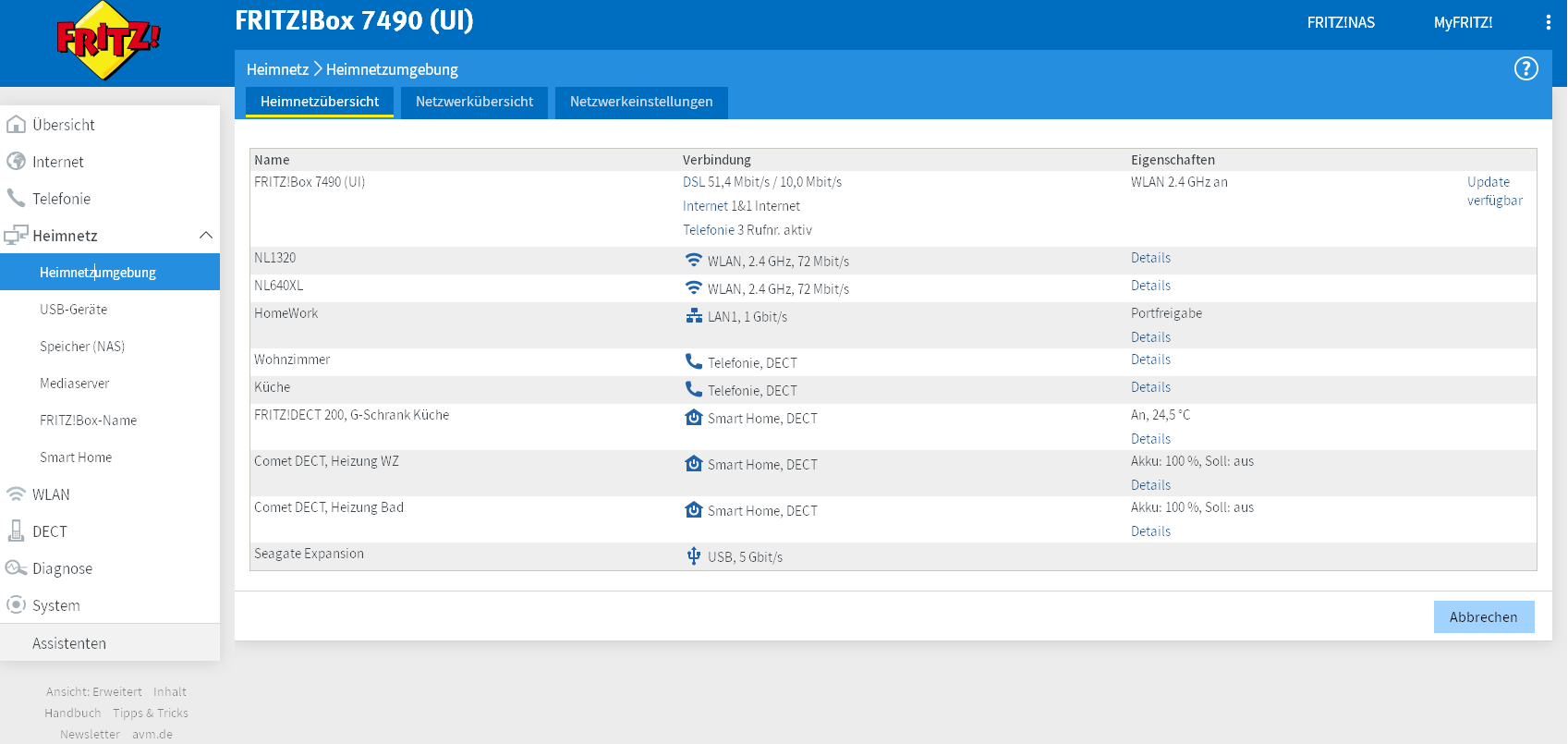Click the DSL connection link

point(693,182)
